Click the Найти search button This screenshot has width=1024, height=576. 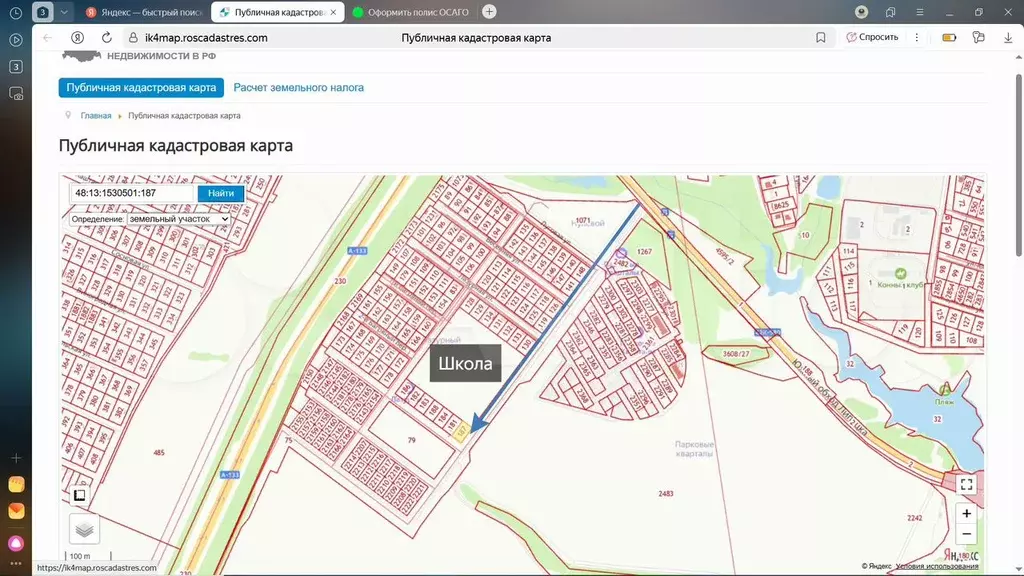[x=221, y=193]
